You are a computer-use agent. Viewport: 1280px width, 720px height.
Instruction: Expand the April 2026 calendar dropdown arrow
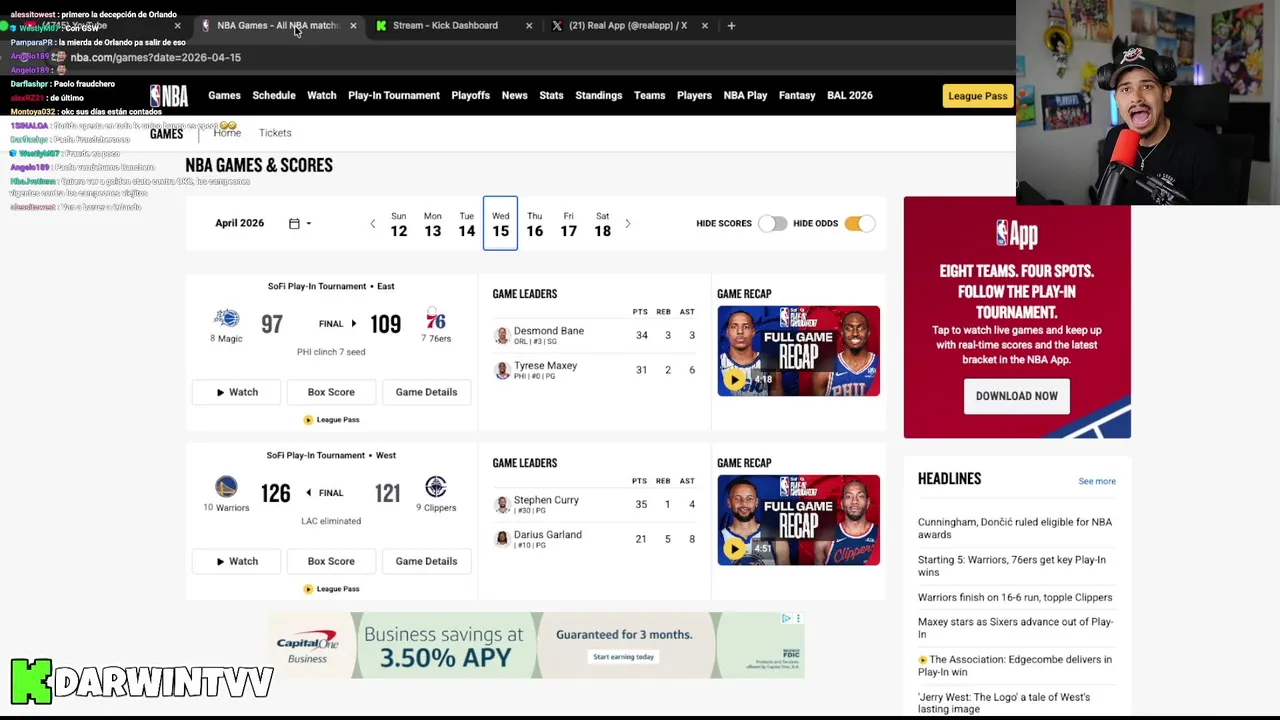(308, 224)
